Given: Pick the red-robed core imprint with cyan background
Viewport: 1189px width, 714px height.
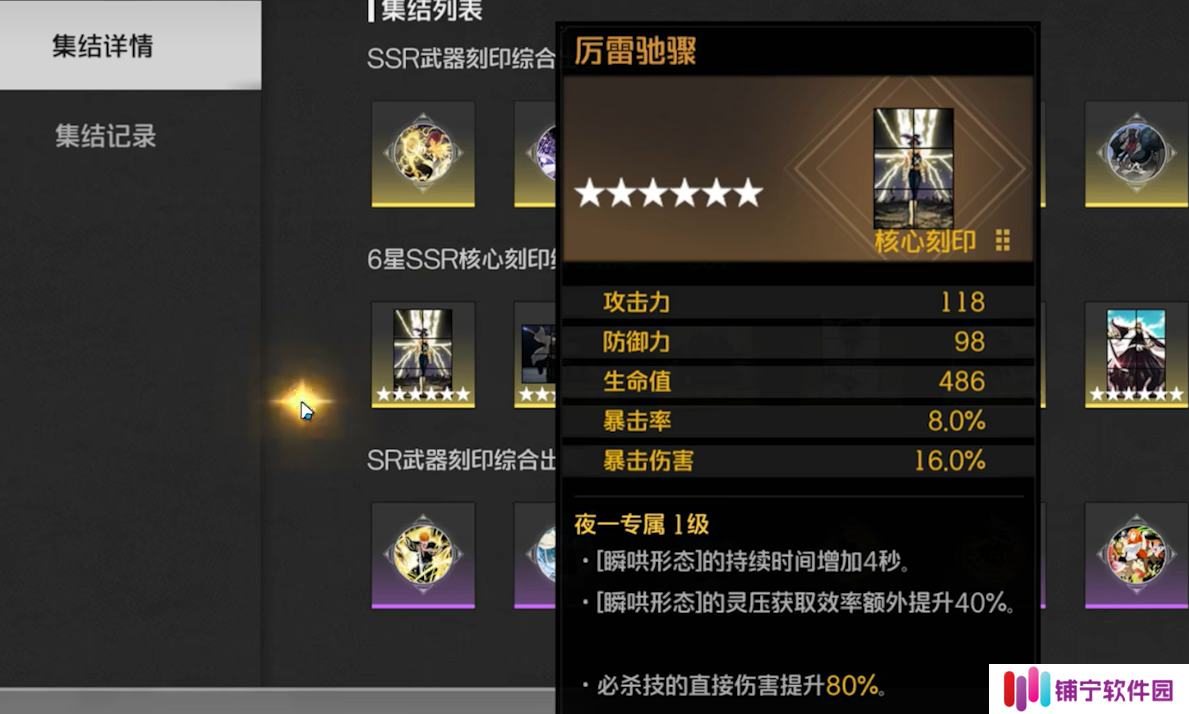Looking at the screenshot, I should [x=1136, y=355].
